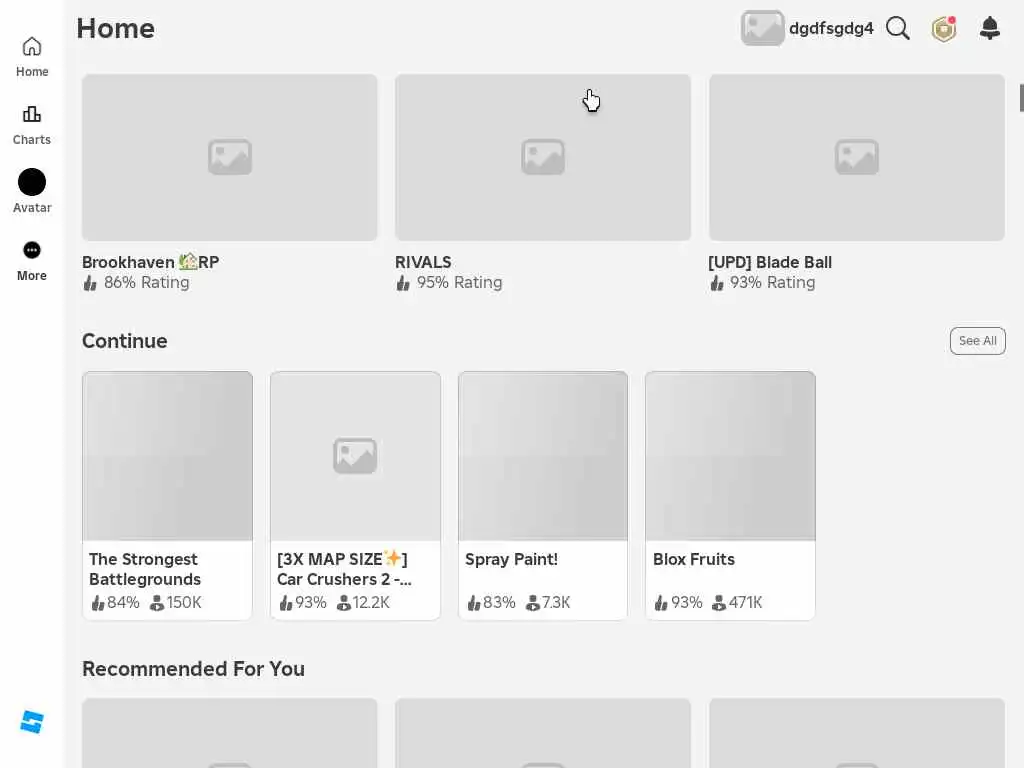Open The Strongest Battlegrounds card image
The height and width of the screenshot is (768, 1024).
(x=167, y=456)
